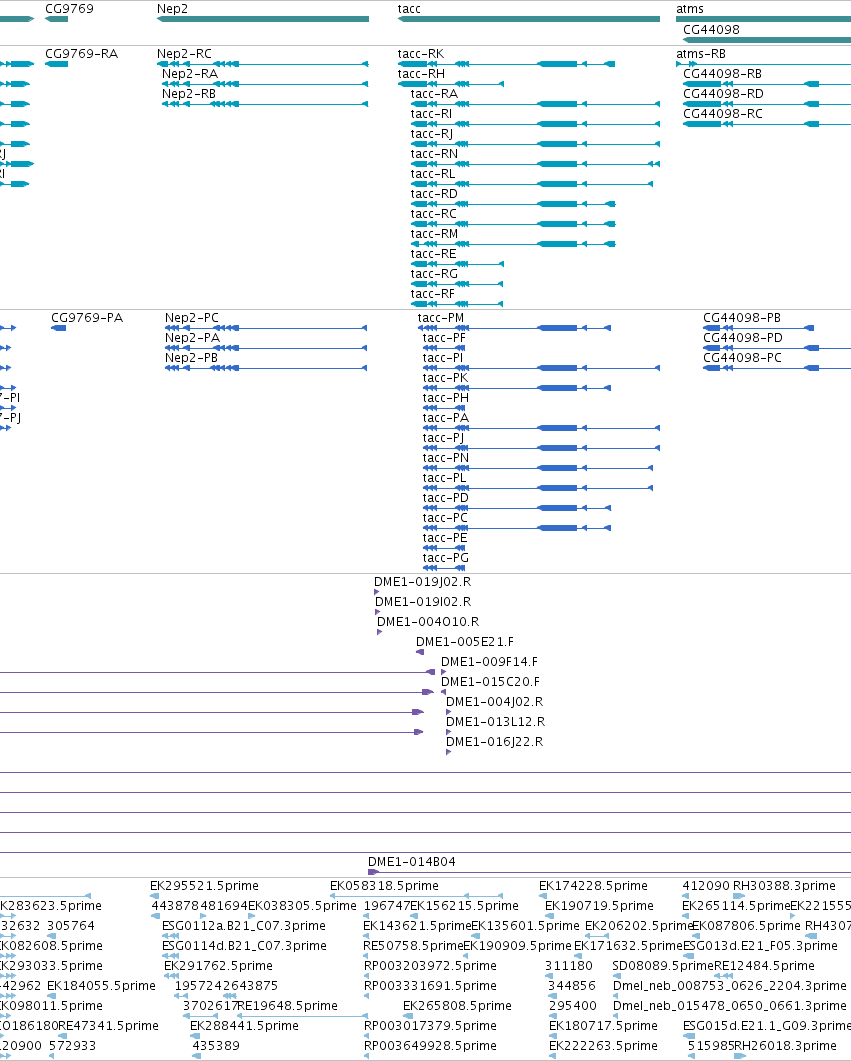Select the Nep2-PA protein label
The height and width of the screenshot is (1061, 851).
pos(193,338)
